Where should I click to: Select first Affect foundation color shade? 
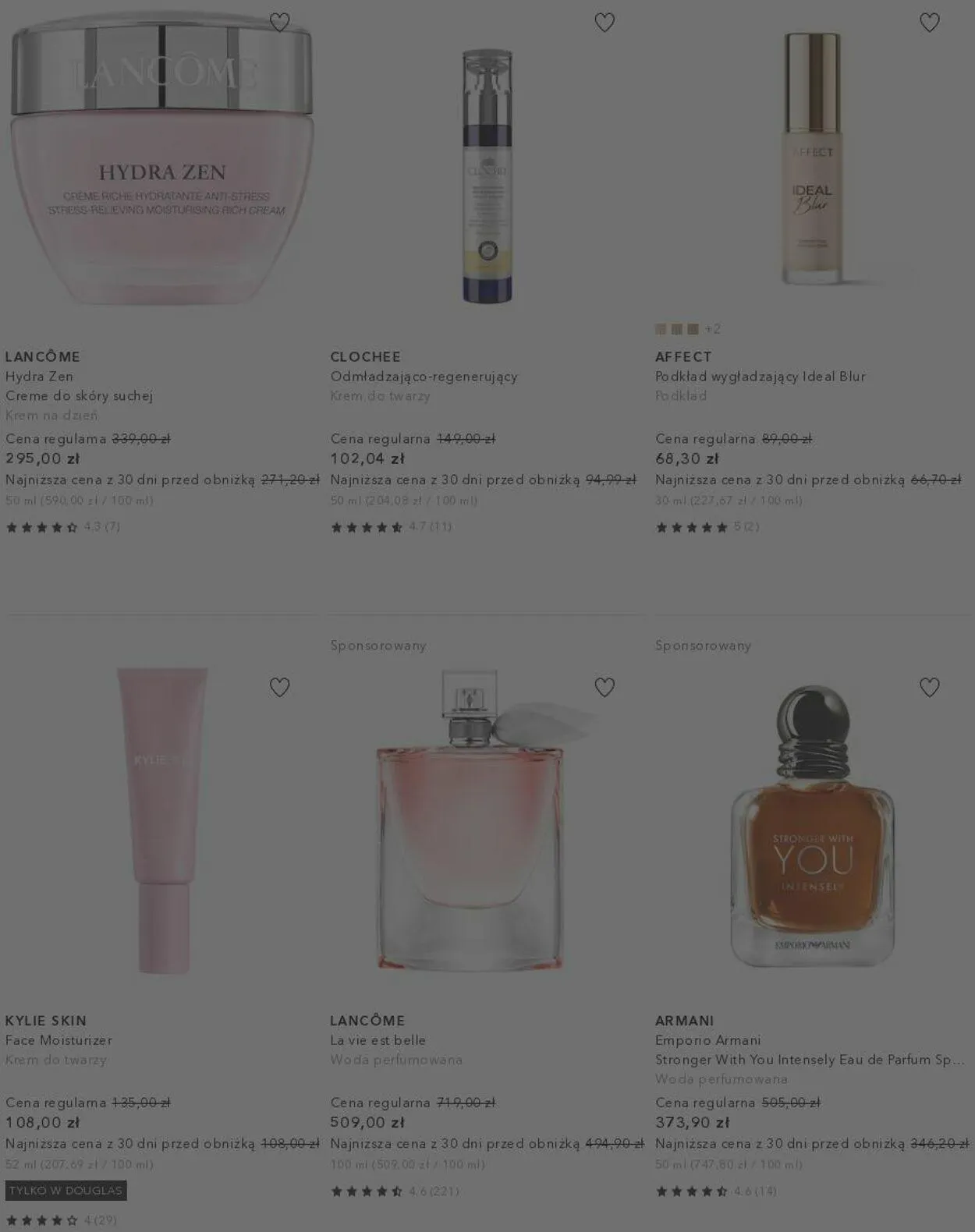point(661,329)
